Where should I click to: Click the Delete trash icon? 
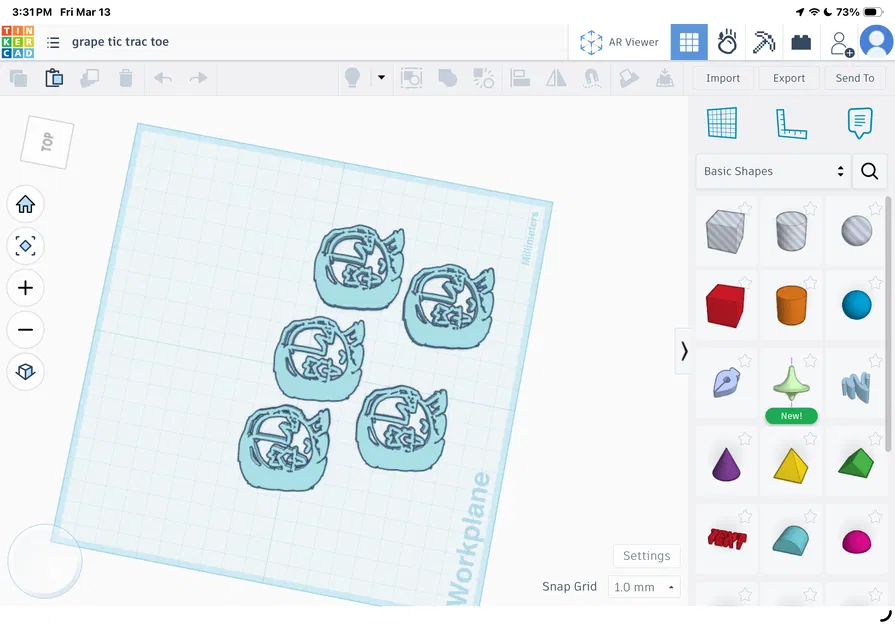(x=126, y=78)
